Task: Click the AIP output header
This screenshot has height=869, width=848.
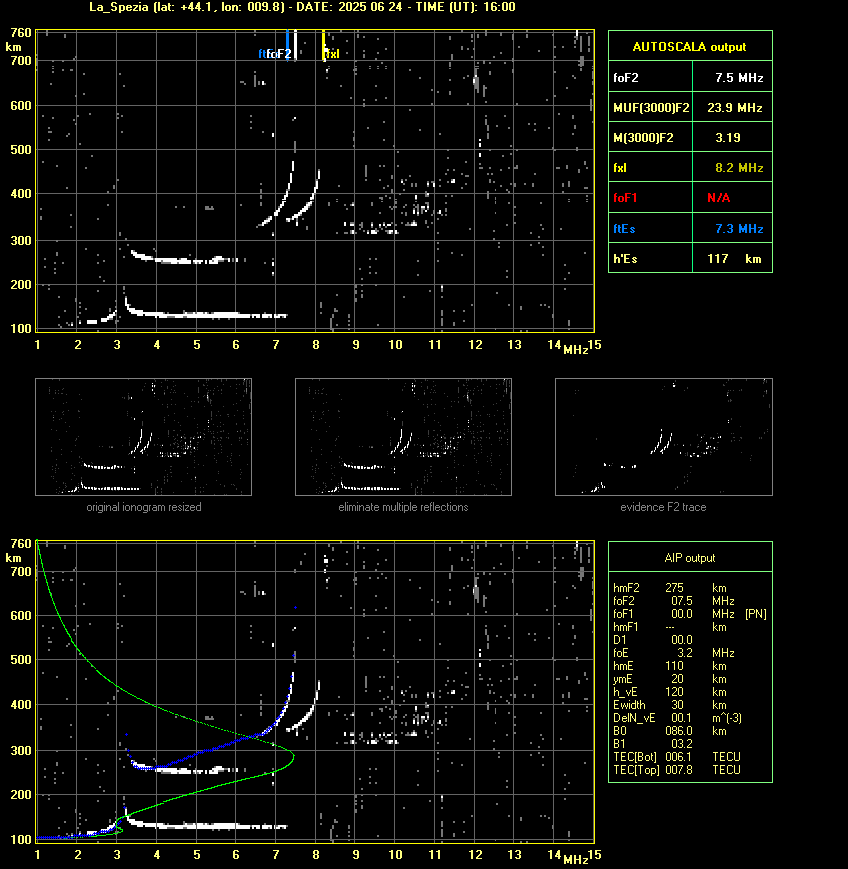Action: [x=689, y=558]
